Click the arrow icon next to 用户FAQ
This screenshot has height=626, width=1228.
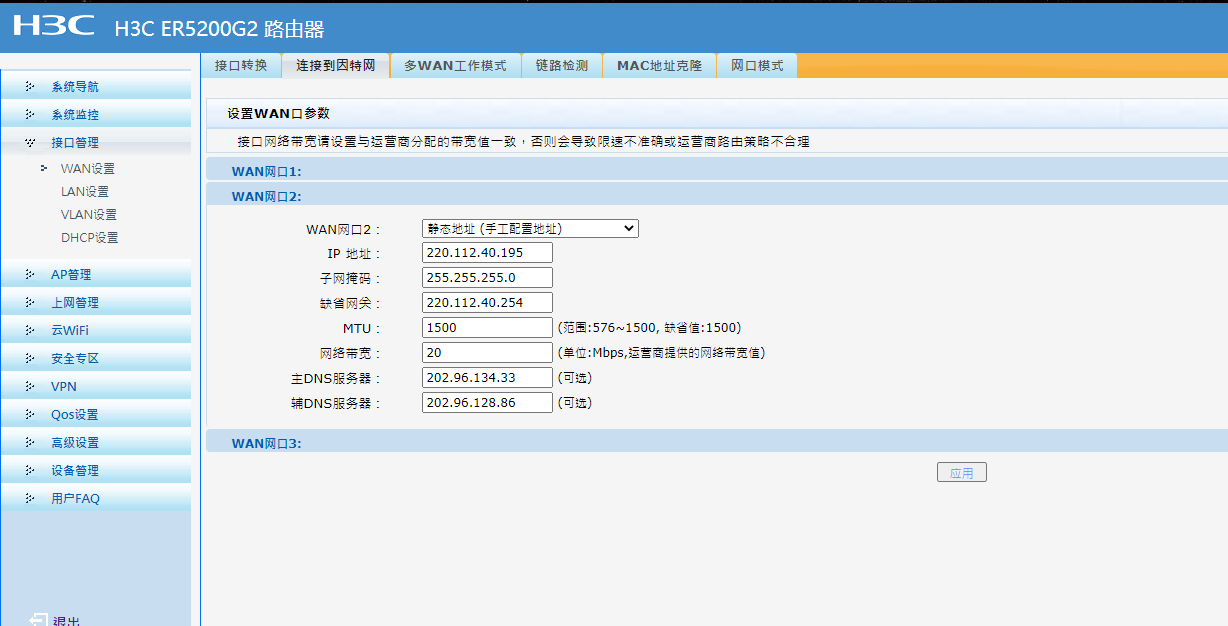pyautogui.click(x=30, y=499)
